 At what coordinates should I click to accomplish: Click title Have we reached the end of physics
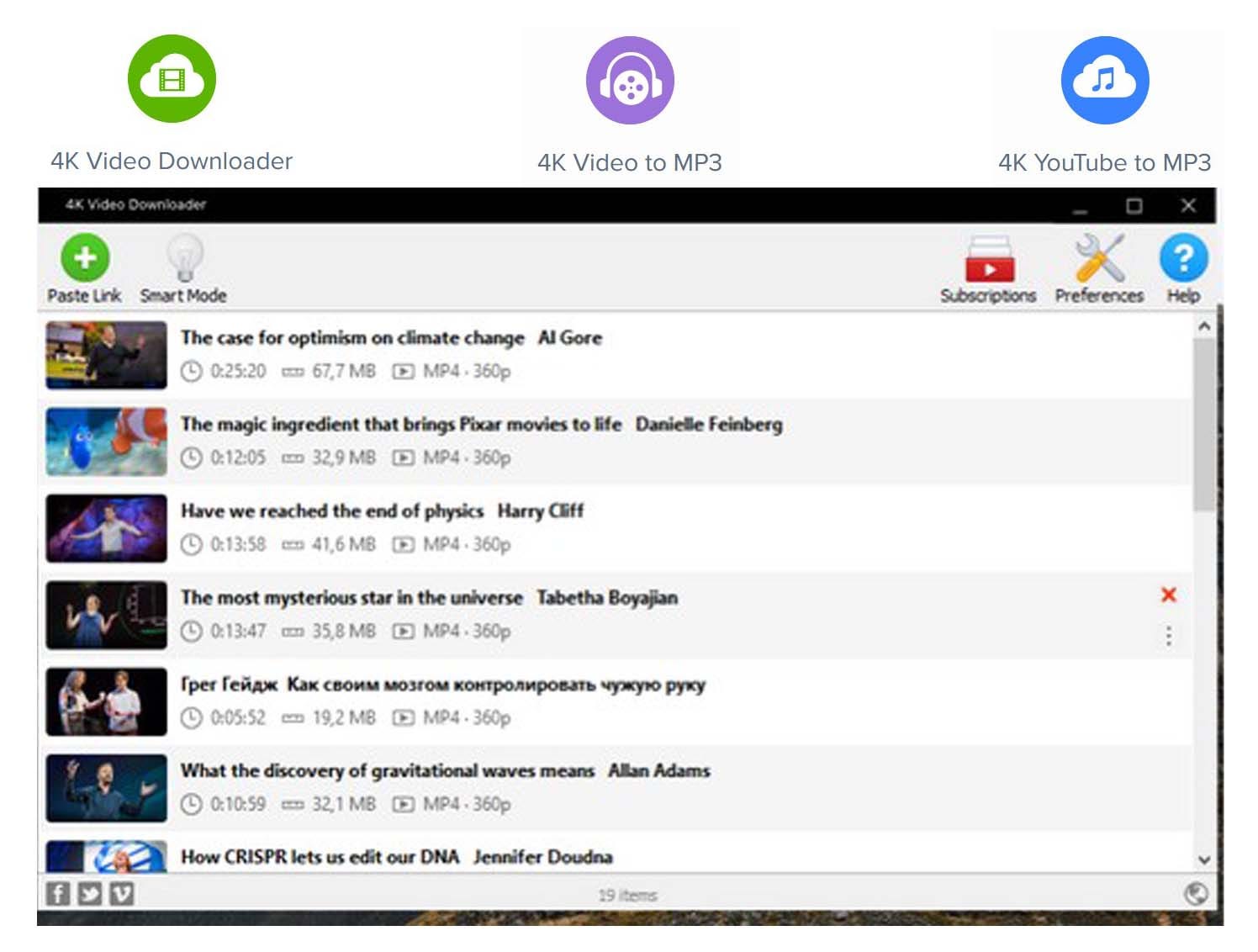(332, 511)
